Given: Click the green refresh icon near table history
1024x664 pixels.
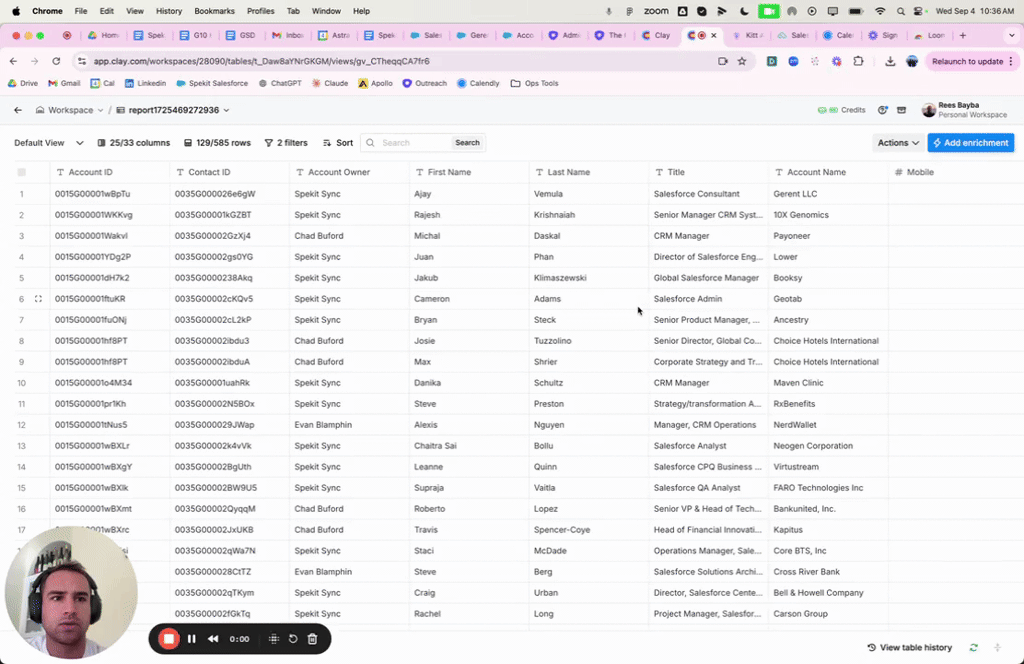Looking at the screenshot, I should coord(973,648).
